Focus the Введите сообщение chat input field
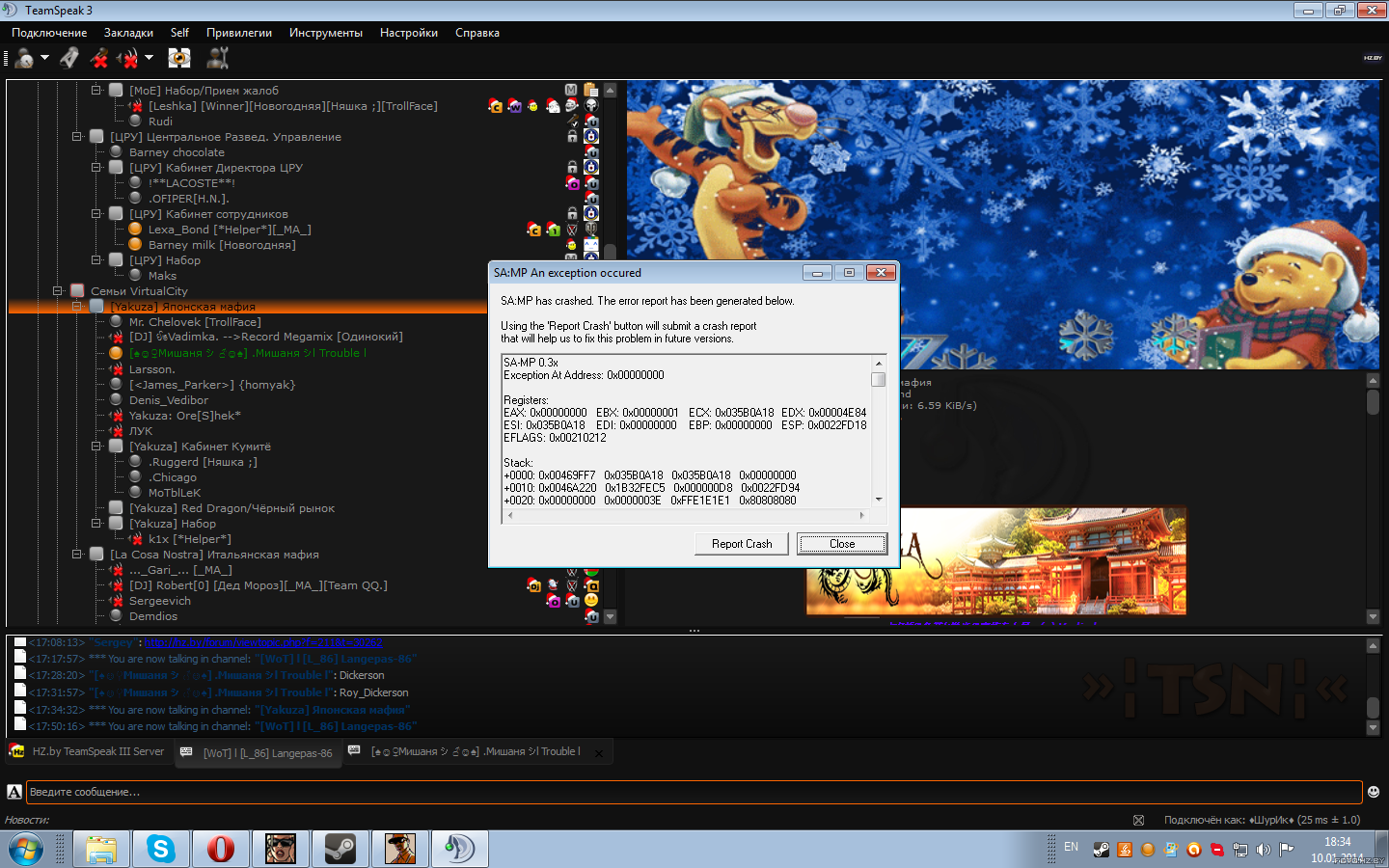This screenshot has height=868, width=1389. click(x=694, y=792)
